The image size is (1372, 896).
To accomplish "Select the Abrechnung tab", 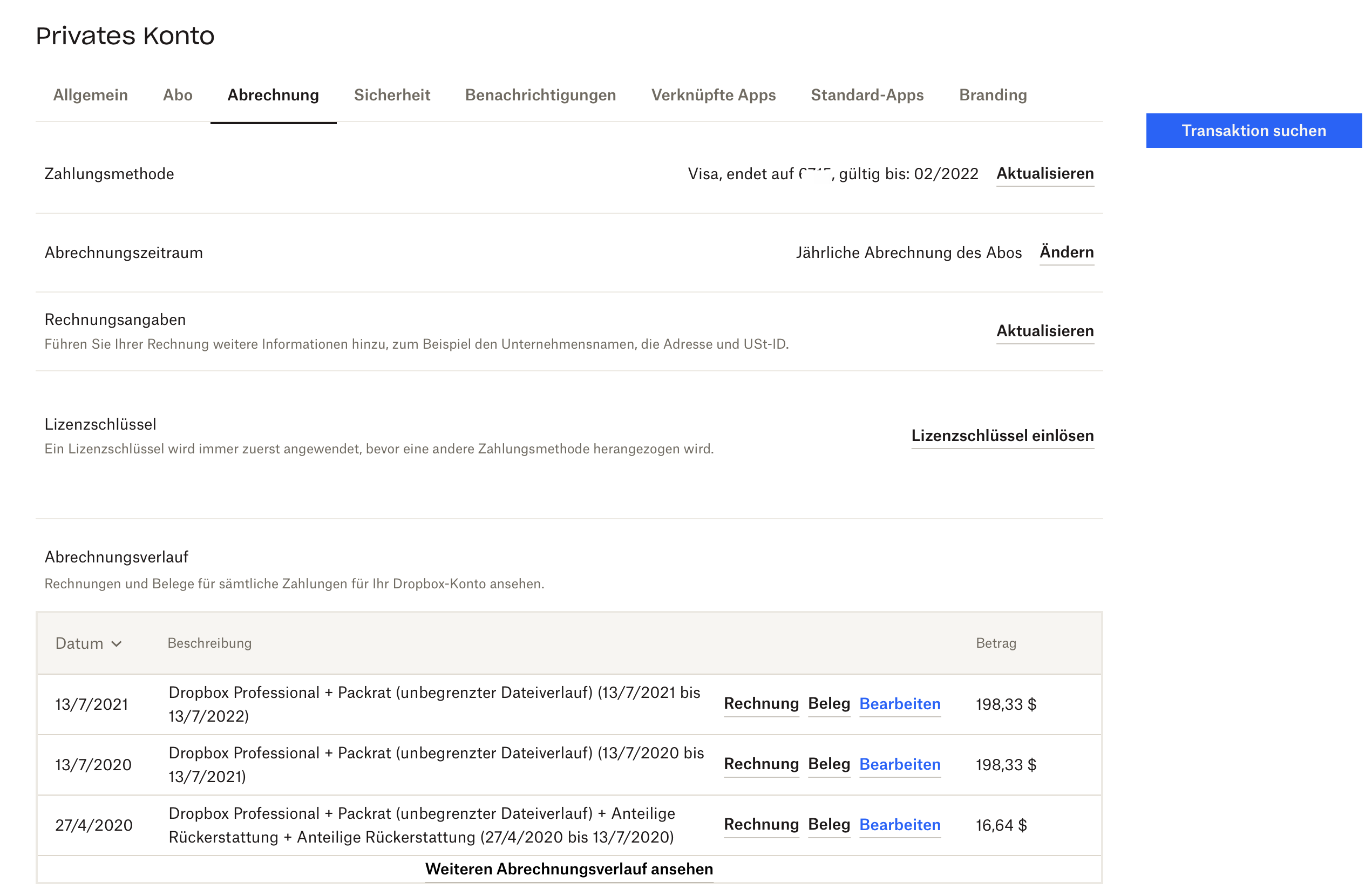I will tap(273, 95).
